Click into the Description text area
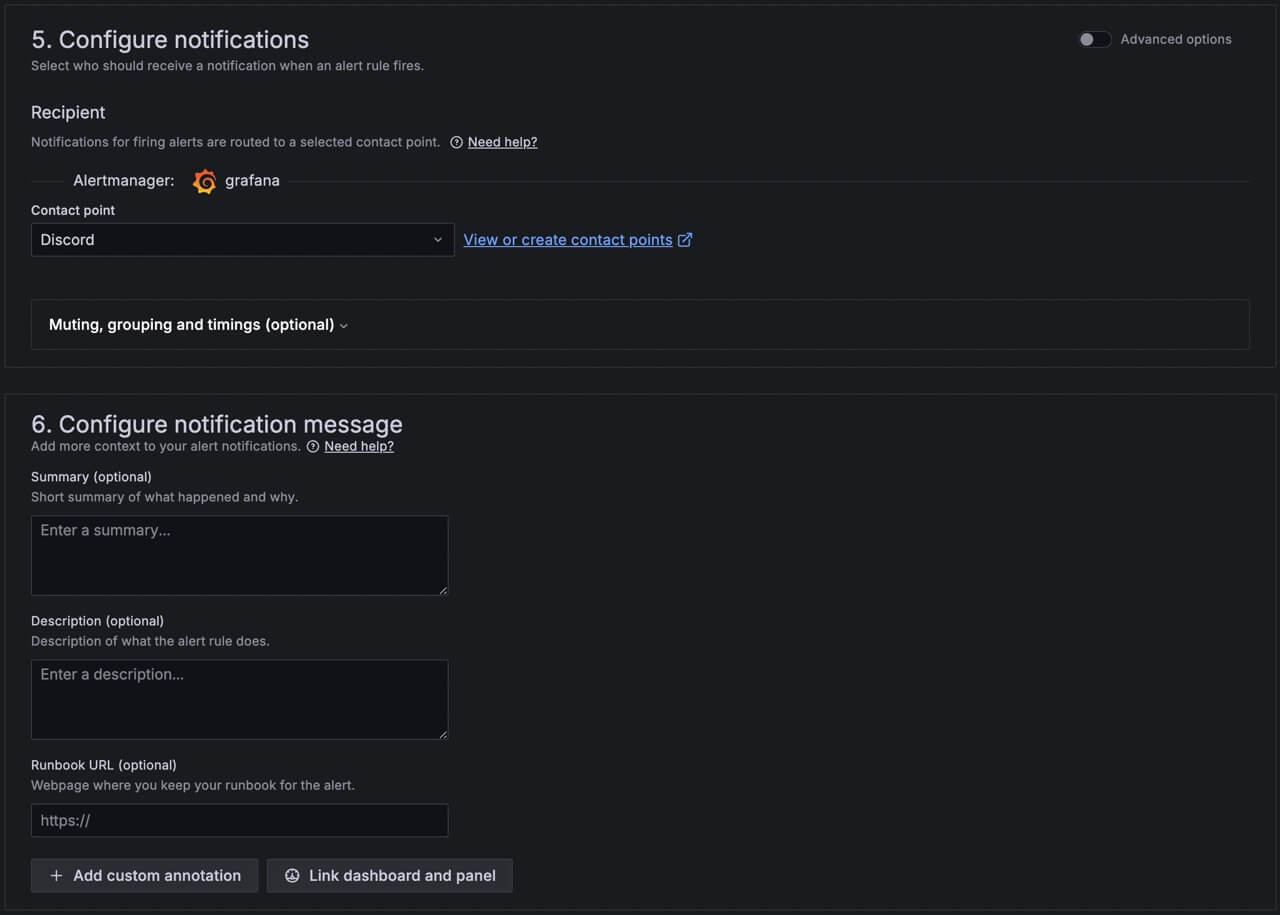Viewport: 1280px width, 915px height. click(239, 699)
